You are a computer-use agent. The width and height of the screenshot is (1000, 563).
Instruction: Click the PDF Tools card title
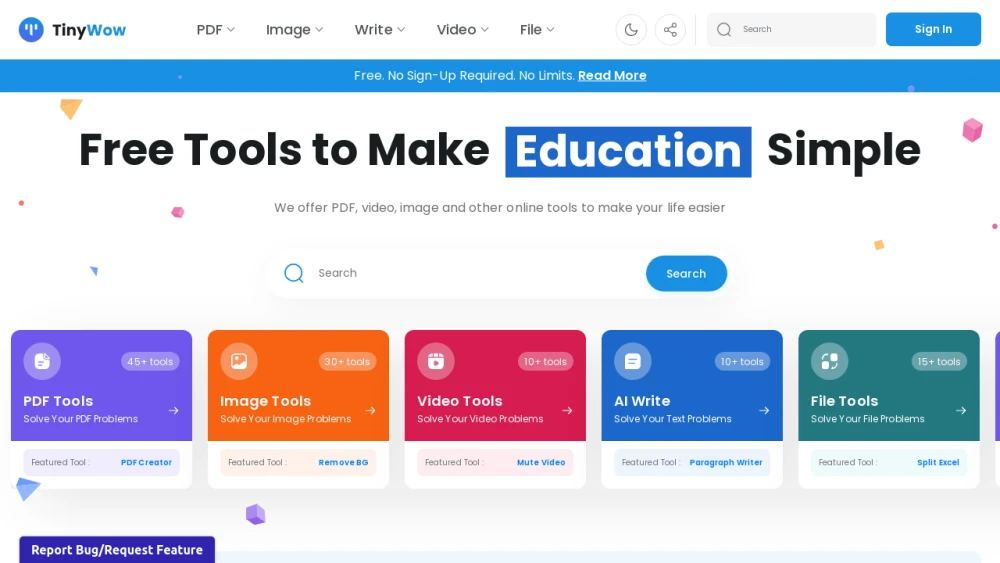58,401
